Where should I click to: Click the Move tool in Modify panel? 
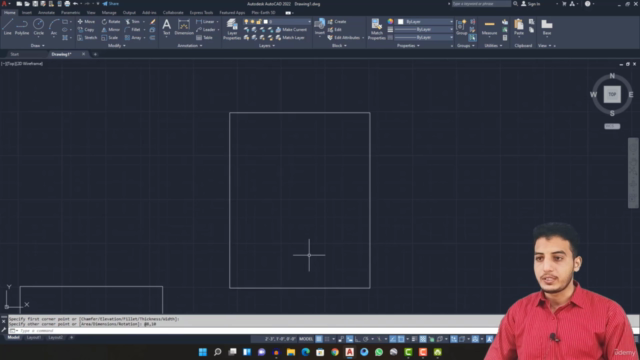click(87, 22)
